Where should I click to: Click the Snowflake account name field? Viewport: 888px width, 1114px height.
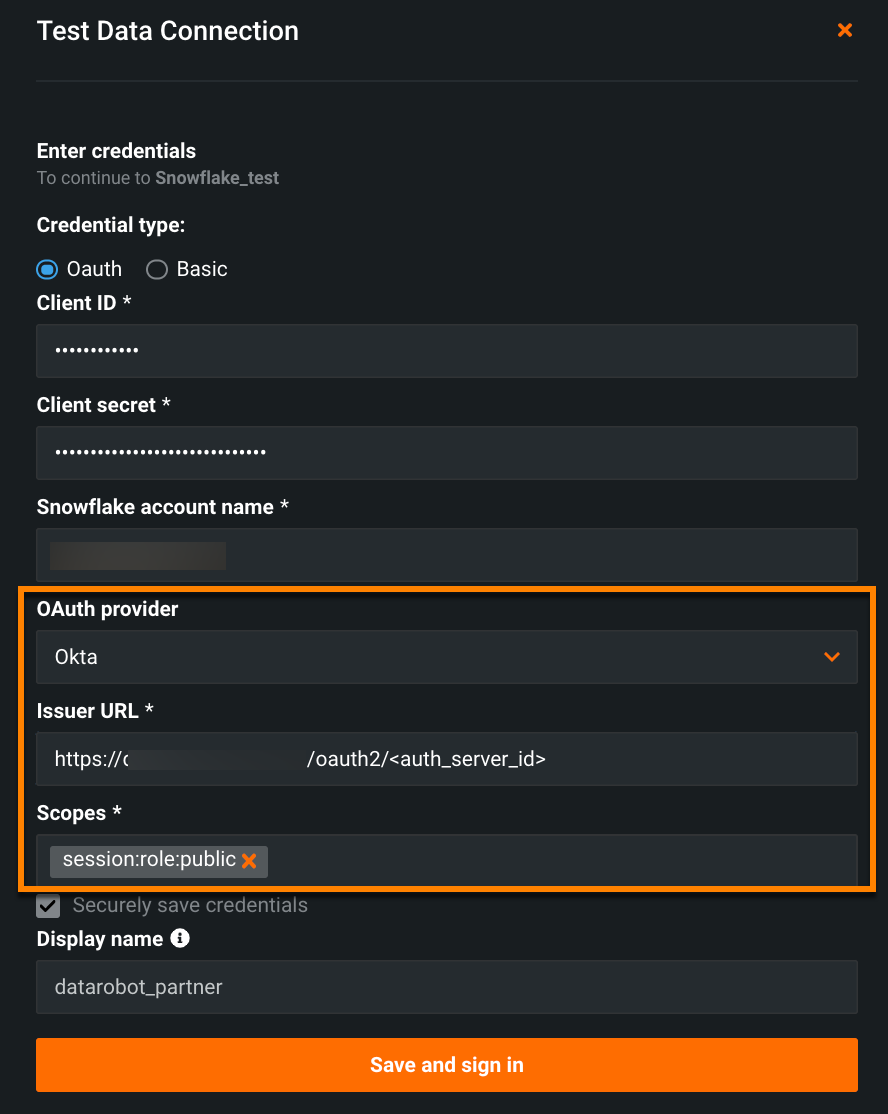[446, 555]
